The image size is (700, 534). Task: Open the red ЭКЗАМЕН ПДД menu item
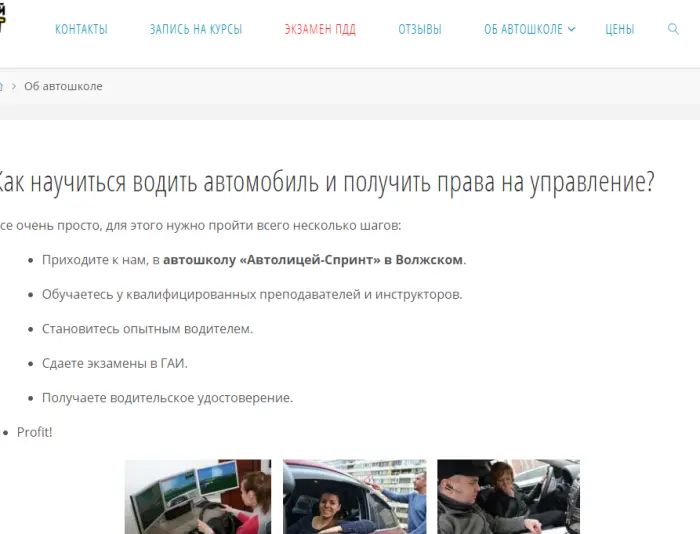point(320,29)
